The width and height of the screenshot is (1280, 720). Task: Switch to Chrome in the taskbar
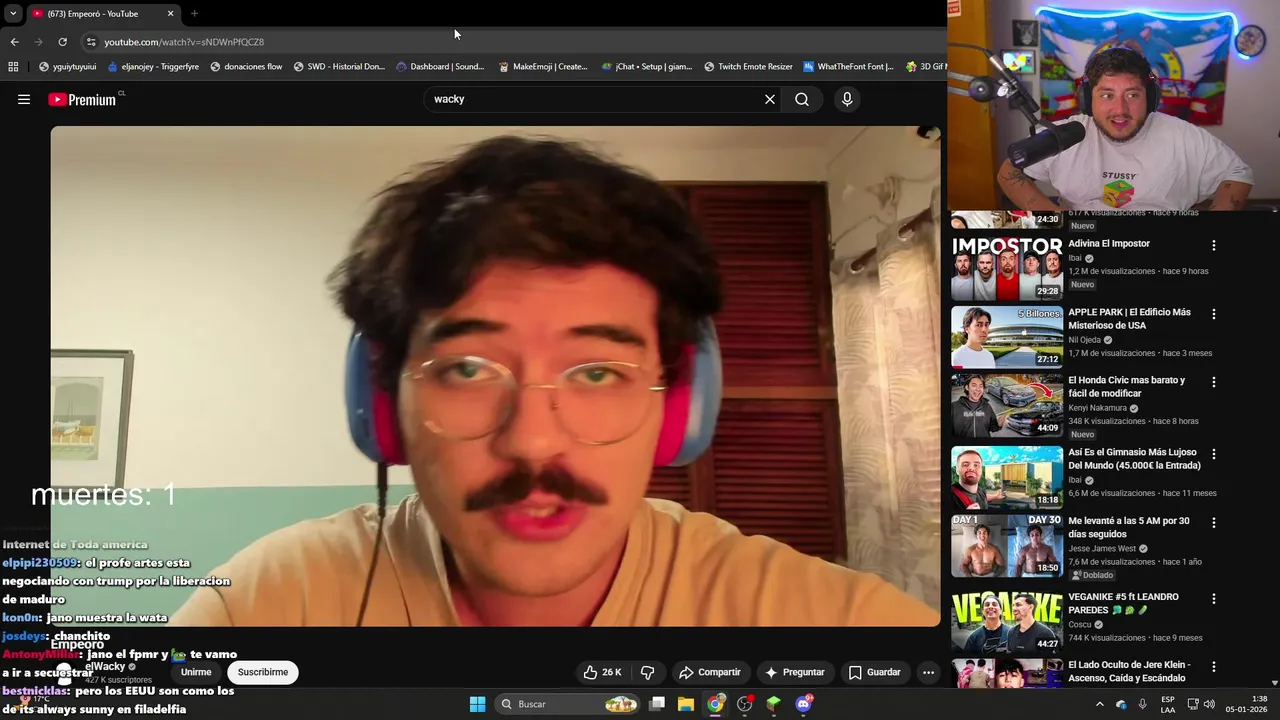point(715,704)
